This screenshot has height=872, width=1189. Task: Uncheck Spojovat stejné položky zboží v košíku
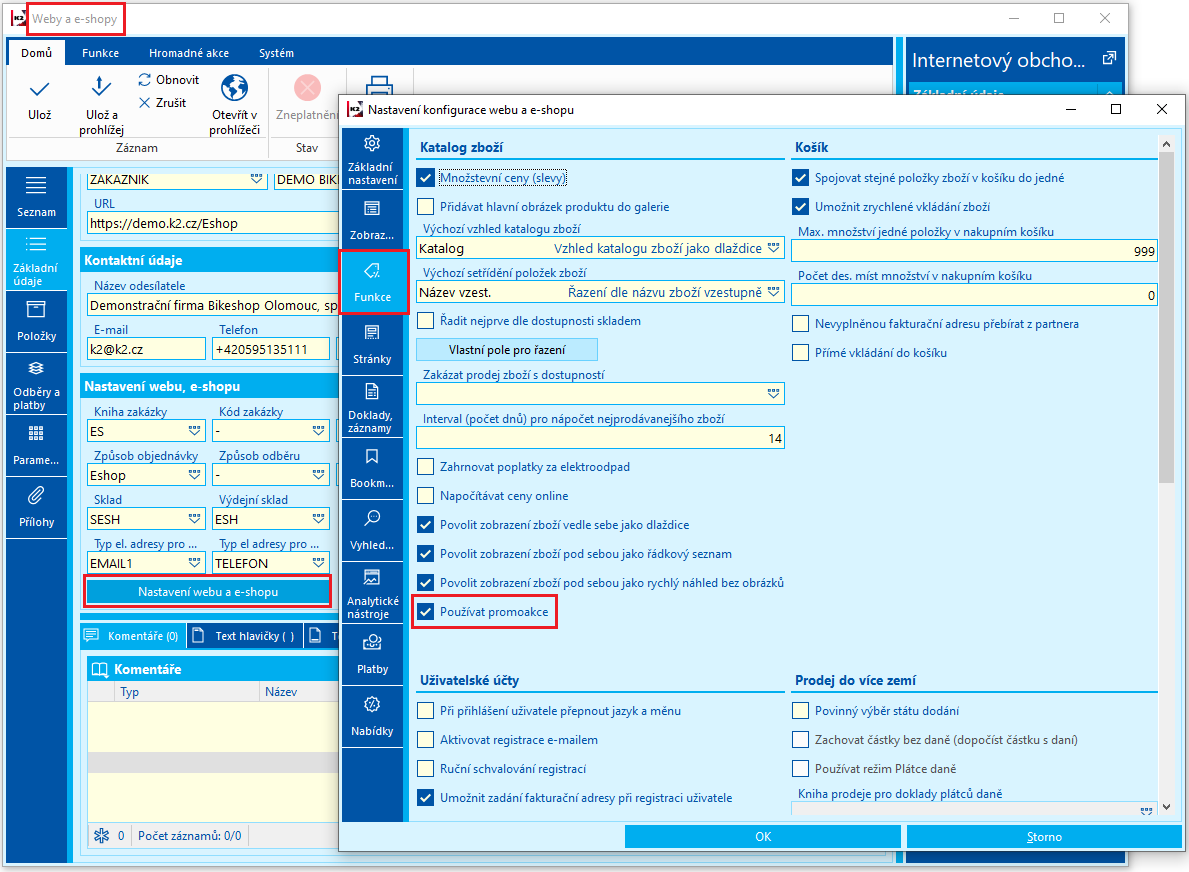[800, 178]
